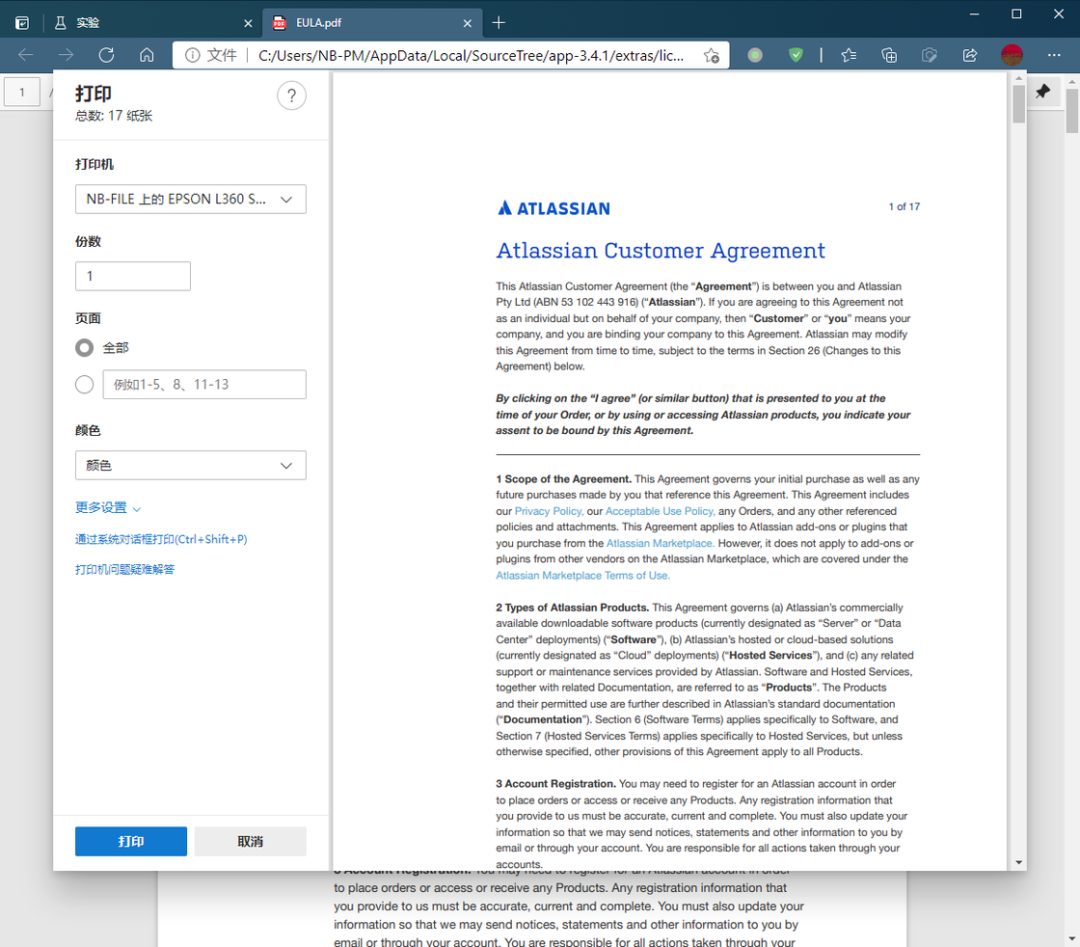View site information icon in address bar
Viewport: 1080px width, 947px height.
pos(192,55)
